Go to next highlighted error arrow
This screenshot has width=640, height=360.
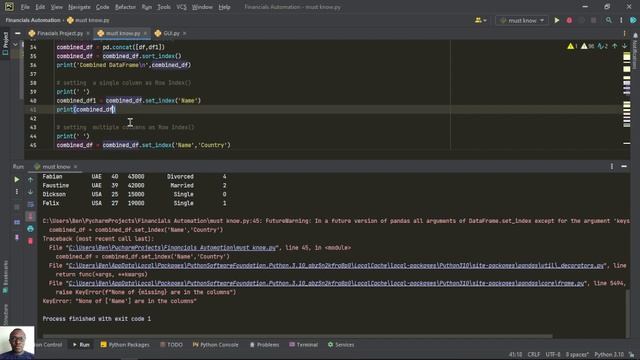coord(624,46)
